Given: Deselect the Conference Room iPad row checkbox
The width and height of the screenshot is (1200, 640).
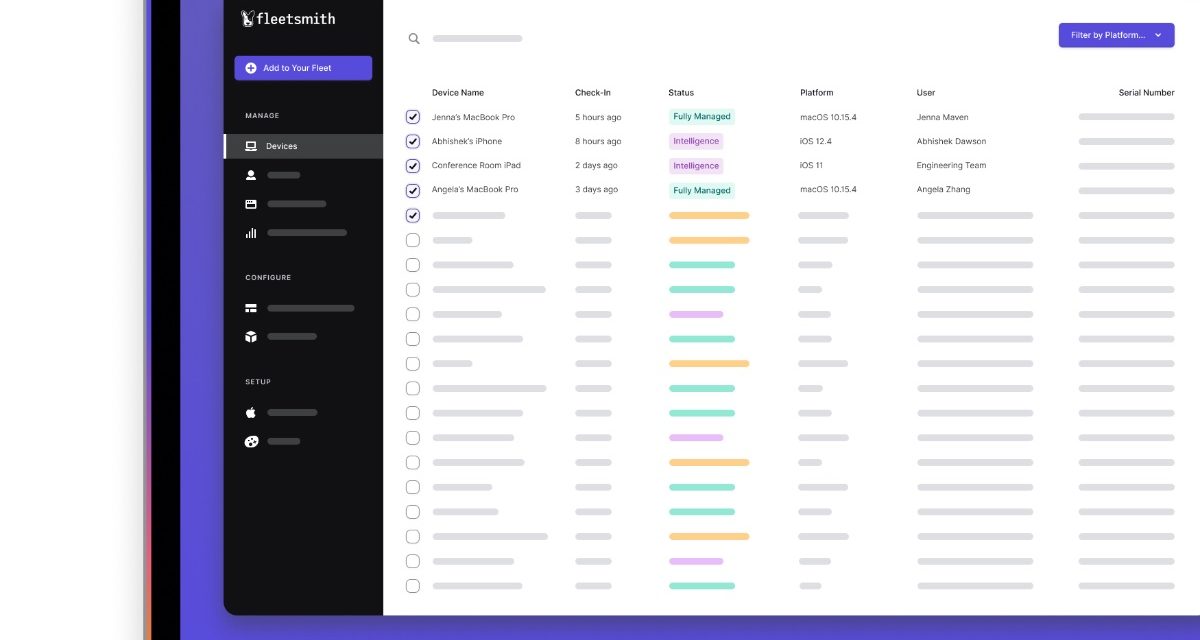Looking at the screenshot, I should pos(413,166).
